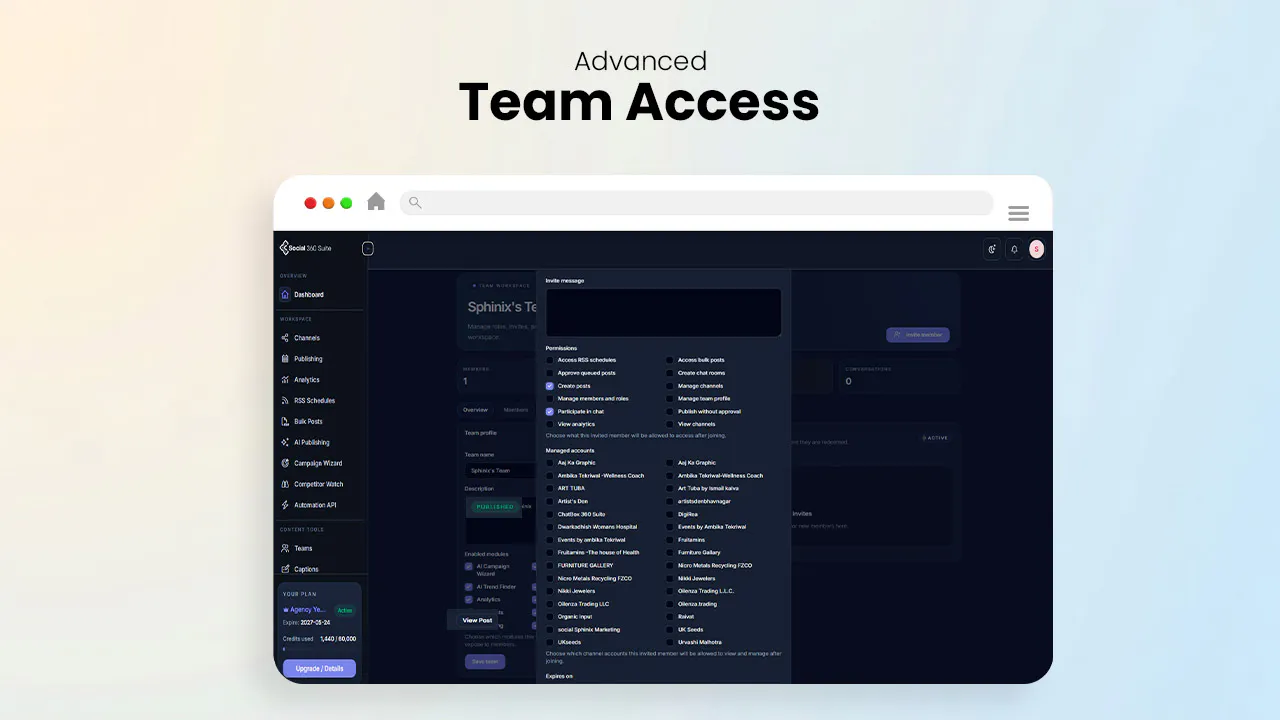Click the Upgrade / Details button

pos(319,668)
